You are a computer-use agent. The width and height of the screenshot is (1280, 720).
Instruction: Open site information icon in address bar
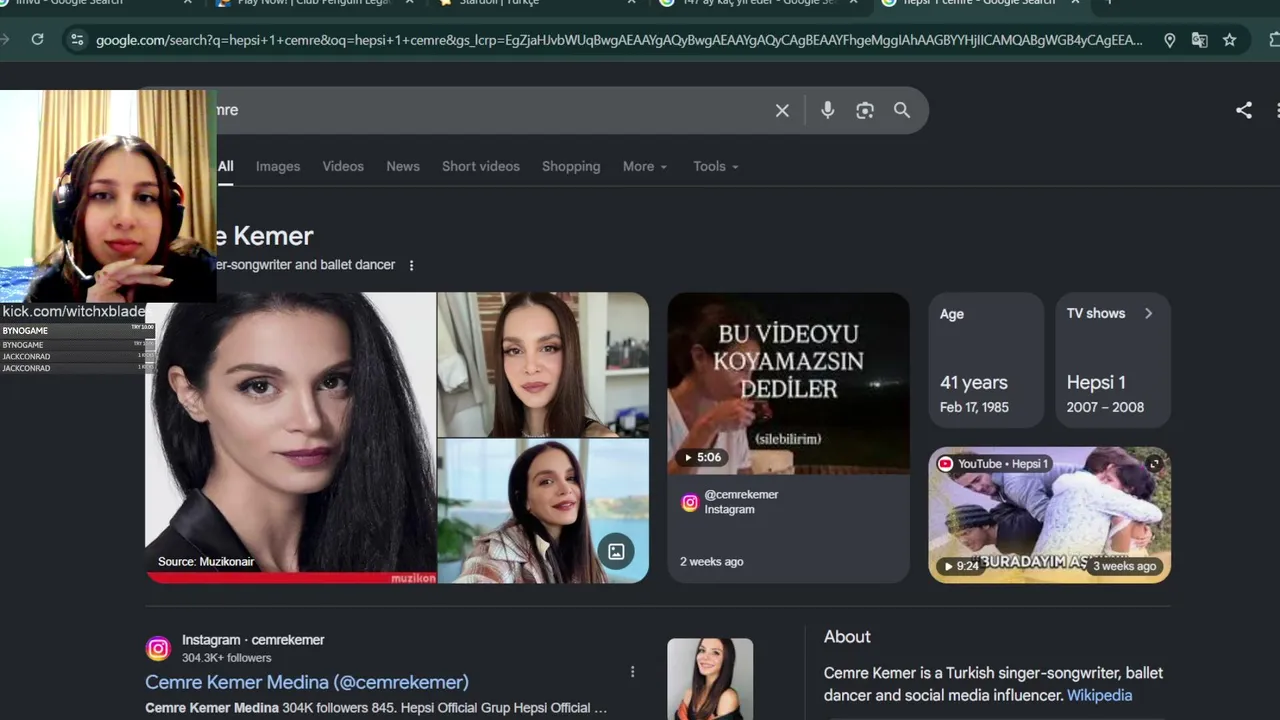[77, 40]
